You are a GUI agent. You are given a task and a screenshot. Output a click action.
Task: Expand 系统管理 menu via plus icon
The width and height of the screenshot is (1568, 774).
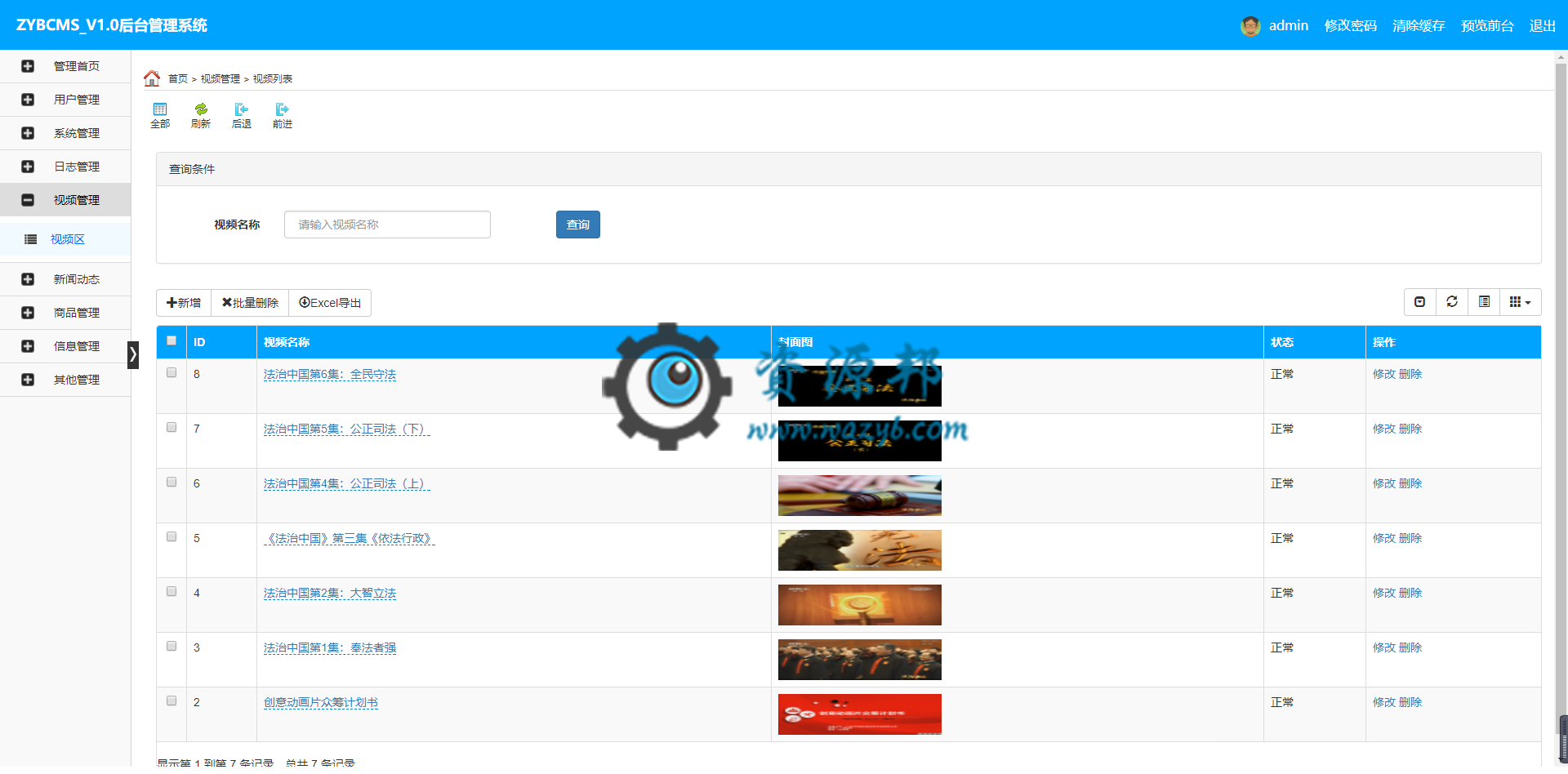pos(28,133)
